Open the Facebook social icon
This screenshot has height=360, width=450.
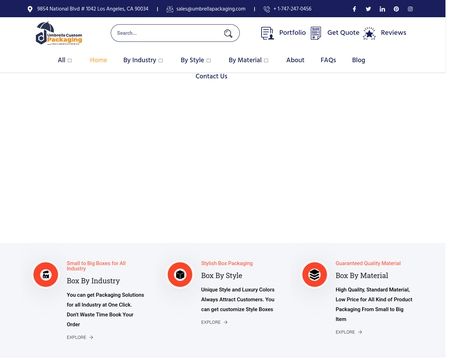(x=354, y=9)
